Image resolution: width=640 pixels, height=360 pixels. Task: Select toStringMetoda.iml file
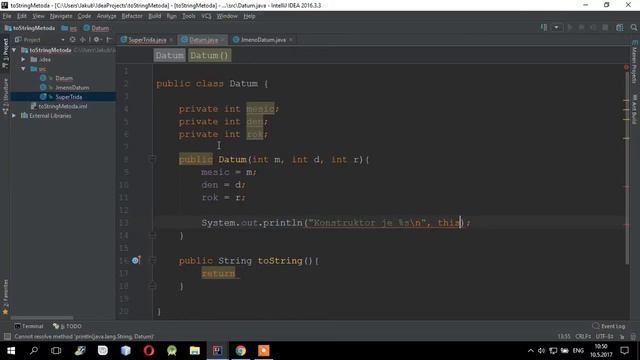pos(62,107)
